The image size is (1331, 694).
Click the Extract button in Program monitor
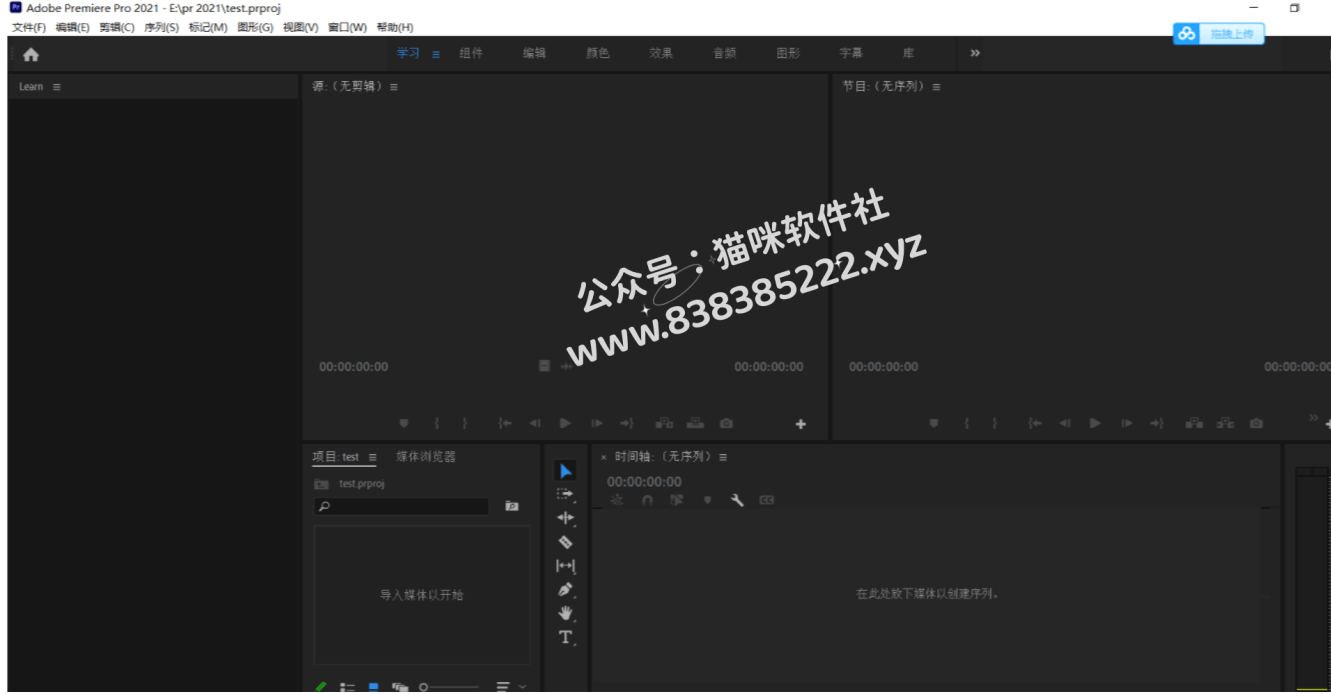(x=1225, y=423)
